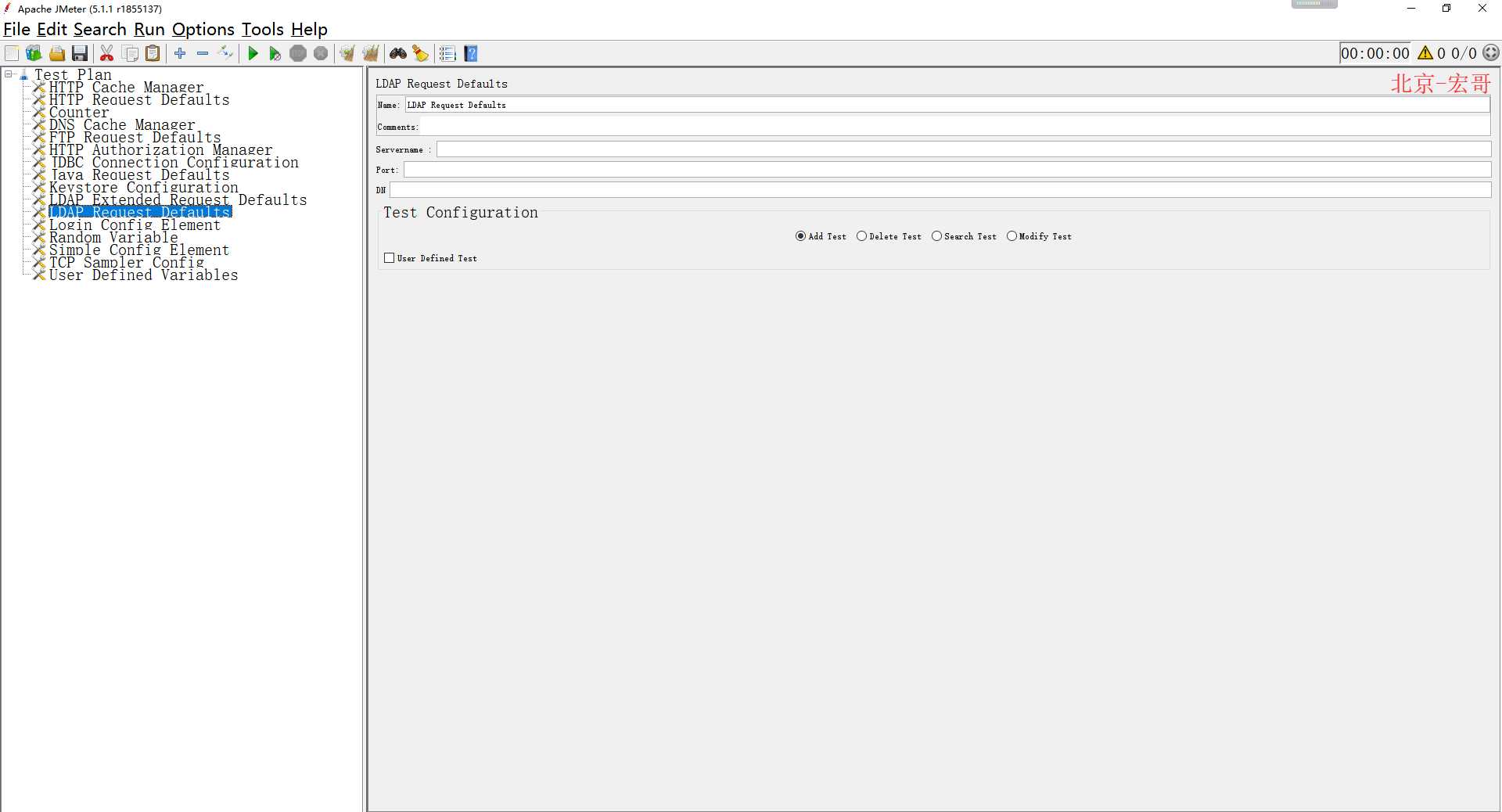The image size is (1502, 812).
Task: Select Counter element in tree
Action: click(79, 113)
